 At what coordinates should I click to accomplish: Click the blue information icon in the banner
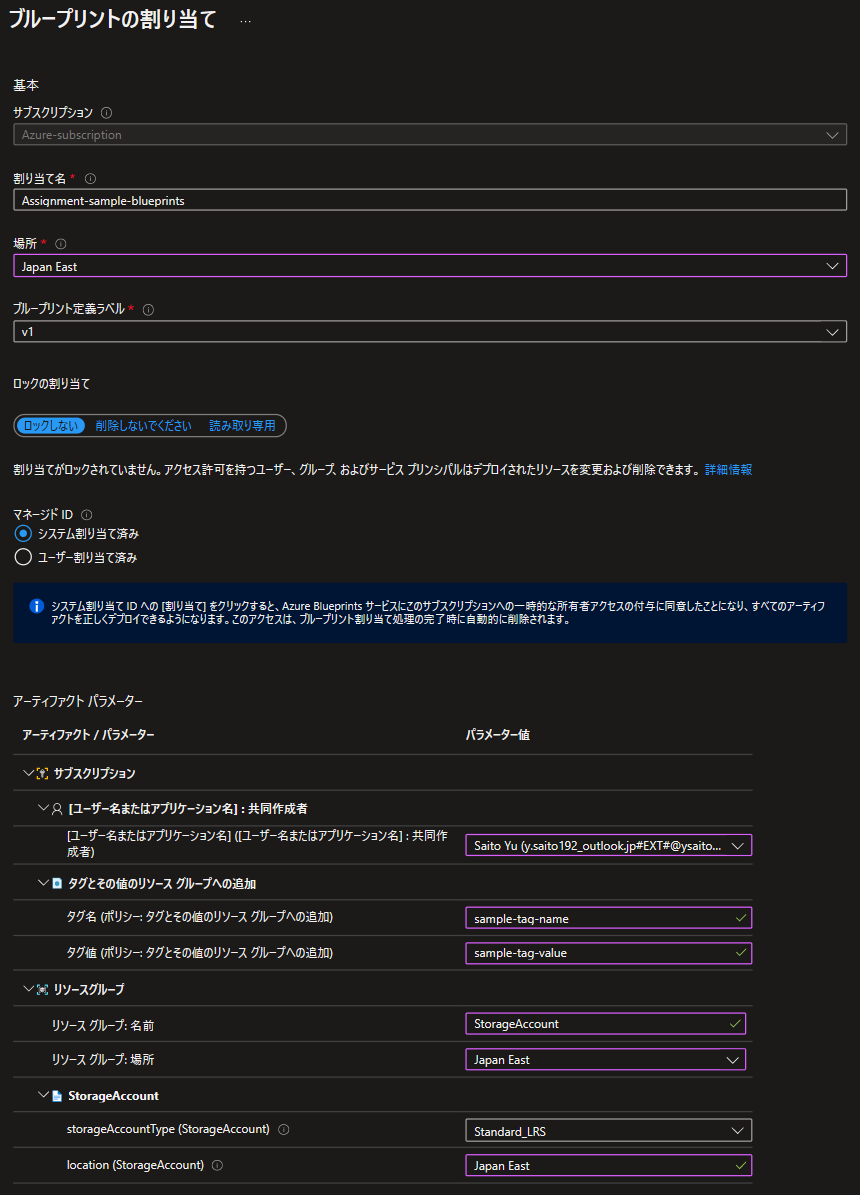[36, 607]
